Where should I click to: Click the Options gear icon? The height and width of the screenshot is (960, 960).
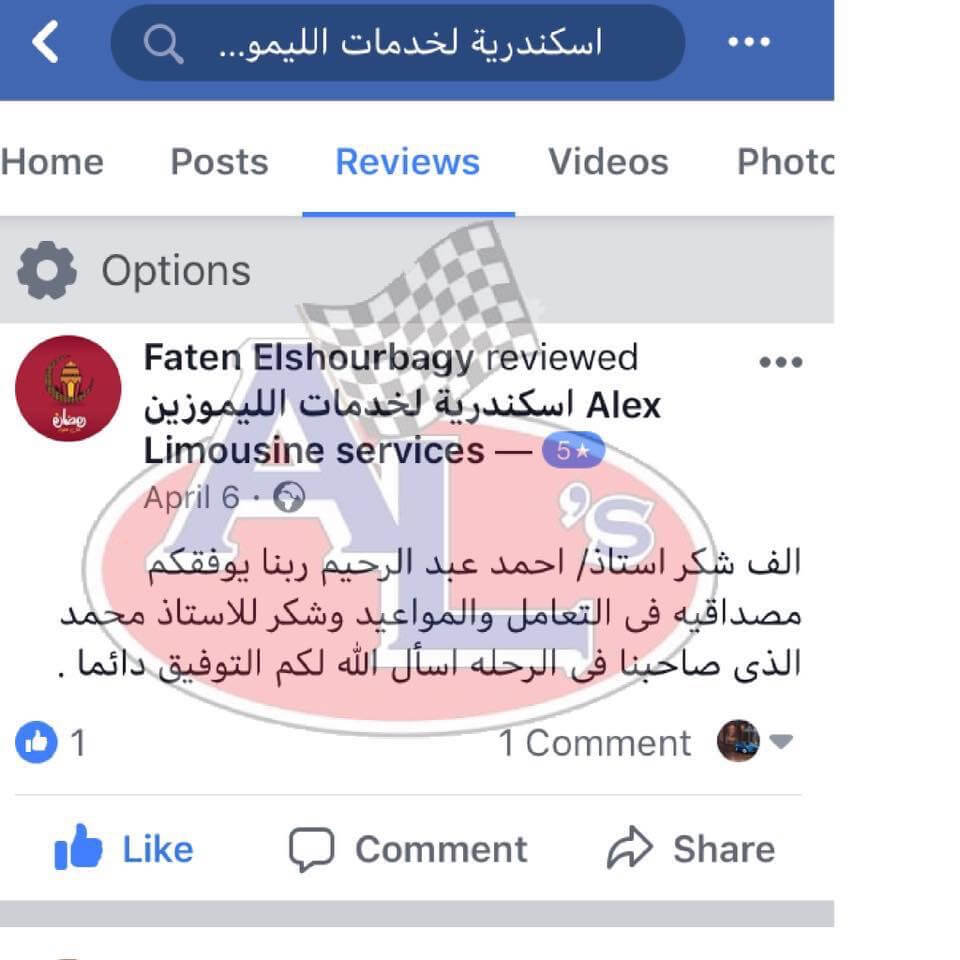(x=47, y=270)
